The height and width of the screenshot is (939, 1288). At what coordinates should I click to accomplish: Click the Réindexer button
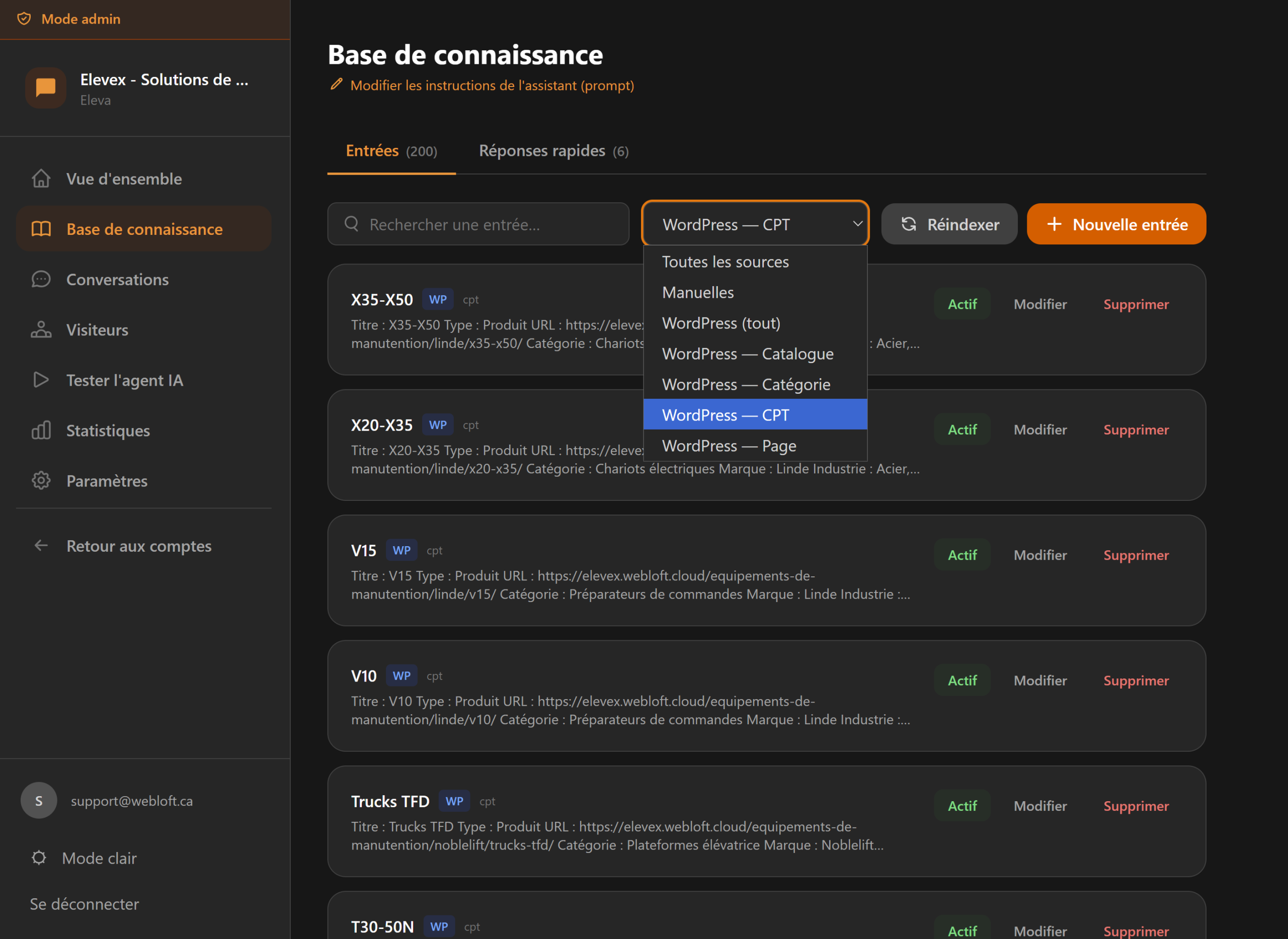click(x=949, y=224)
